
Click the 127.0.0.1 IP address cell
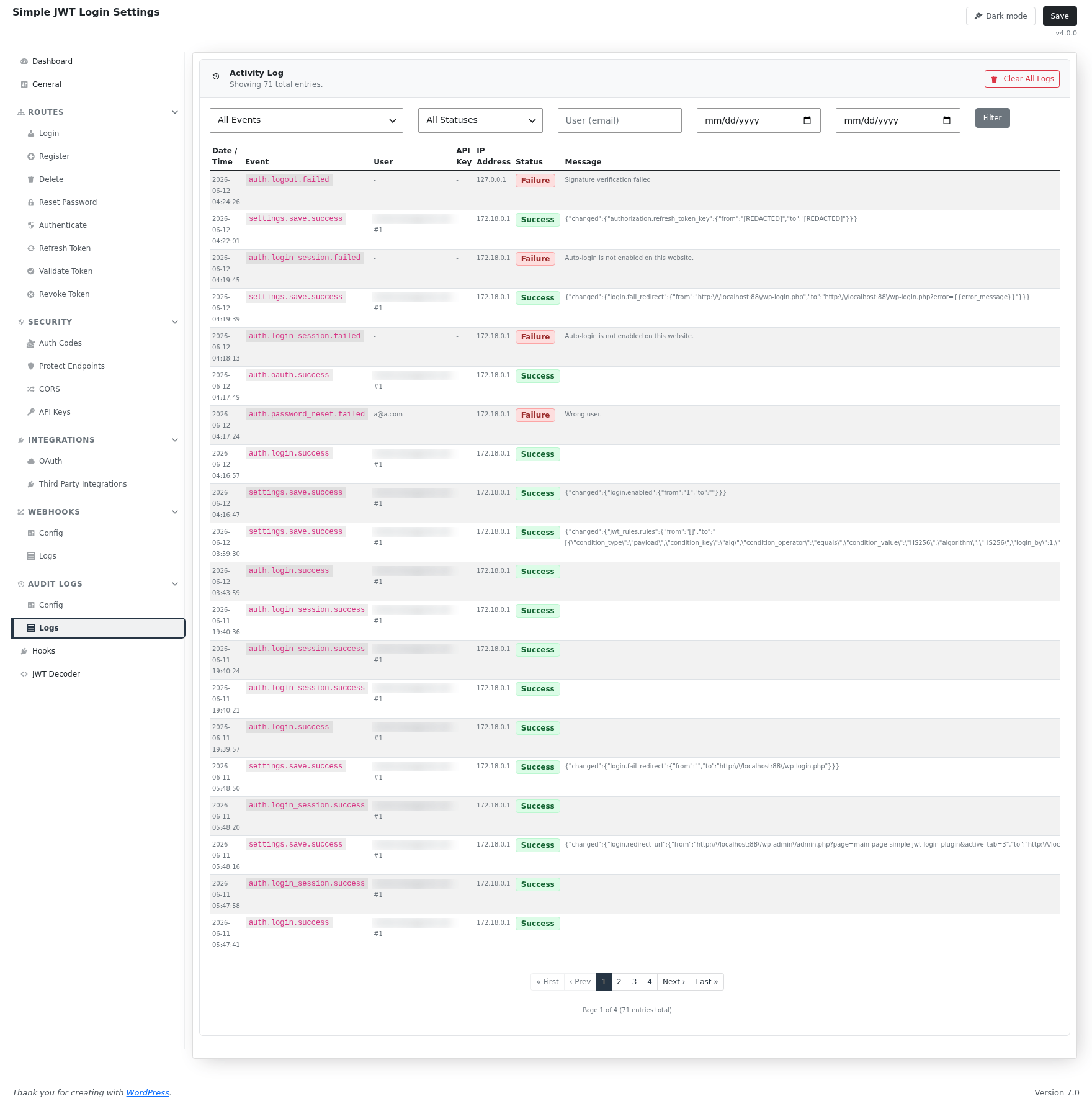491,180
